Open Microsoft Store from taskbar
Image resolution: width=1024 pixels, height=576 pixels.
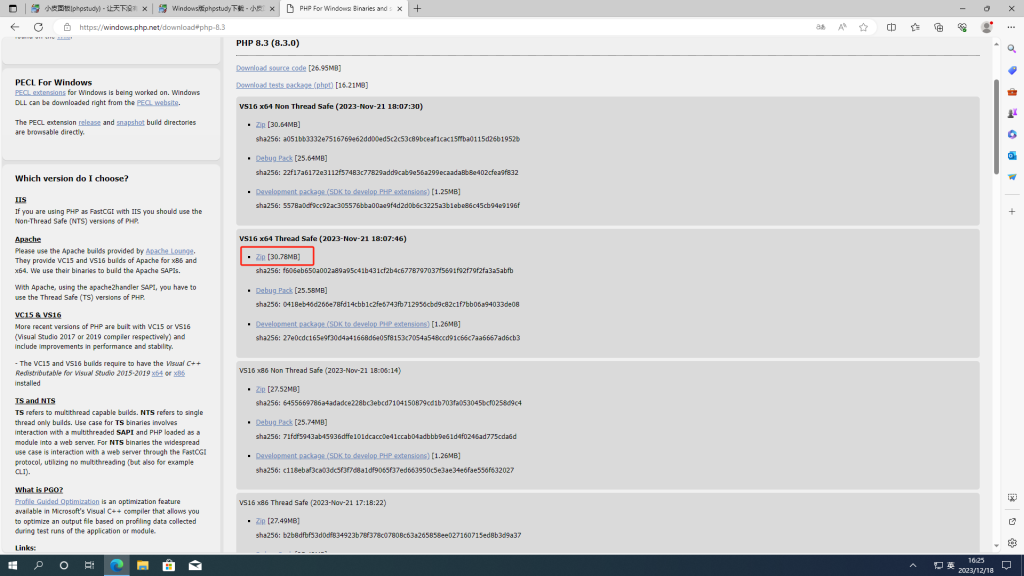pyautogui.click(x=168, y=566)
